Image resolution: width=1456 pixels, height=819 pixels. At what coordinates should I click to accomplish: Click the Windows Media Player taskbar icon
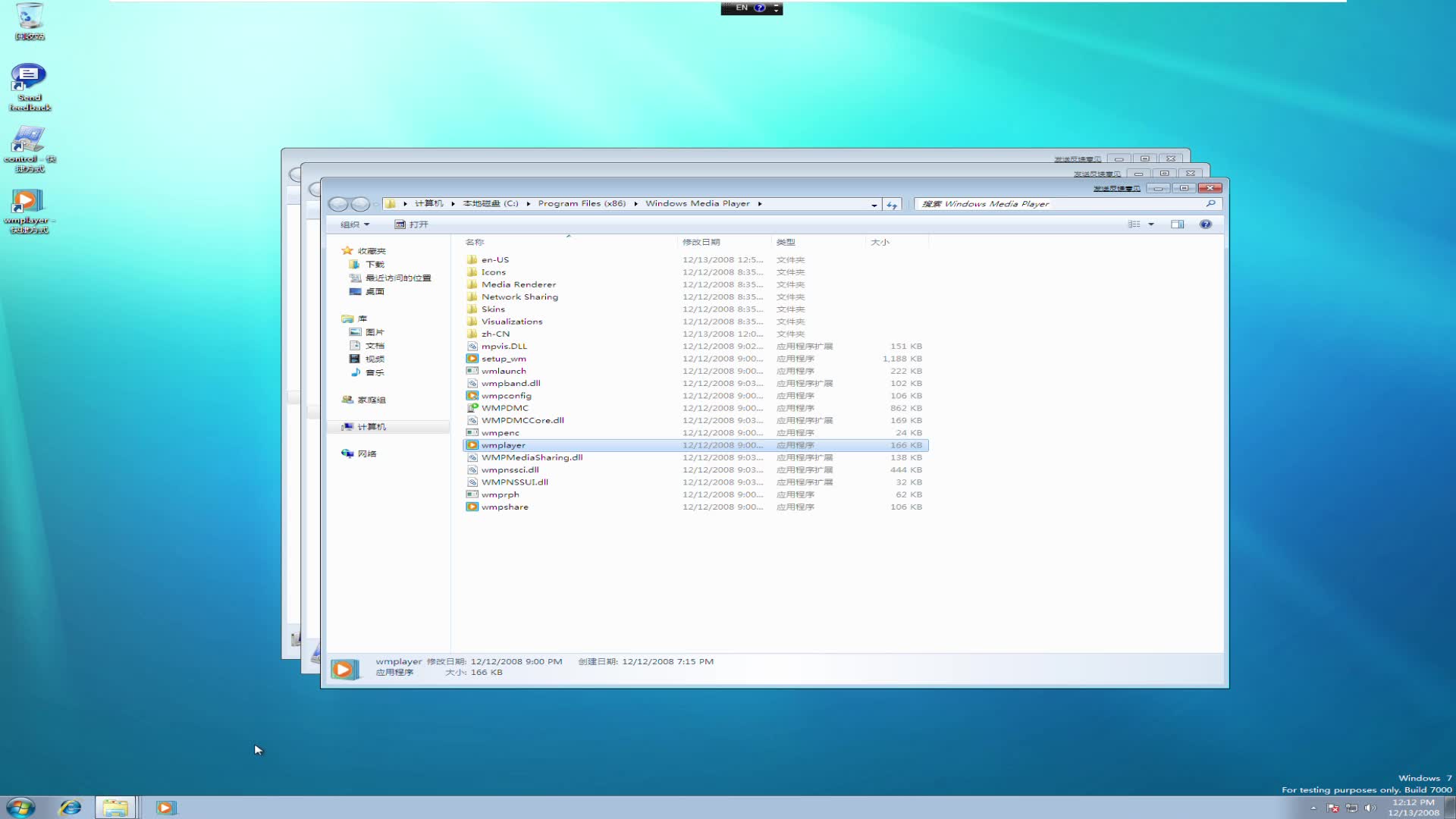tap(165, 807)
